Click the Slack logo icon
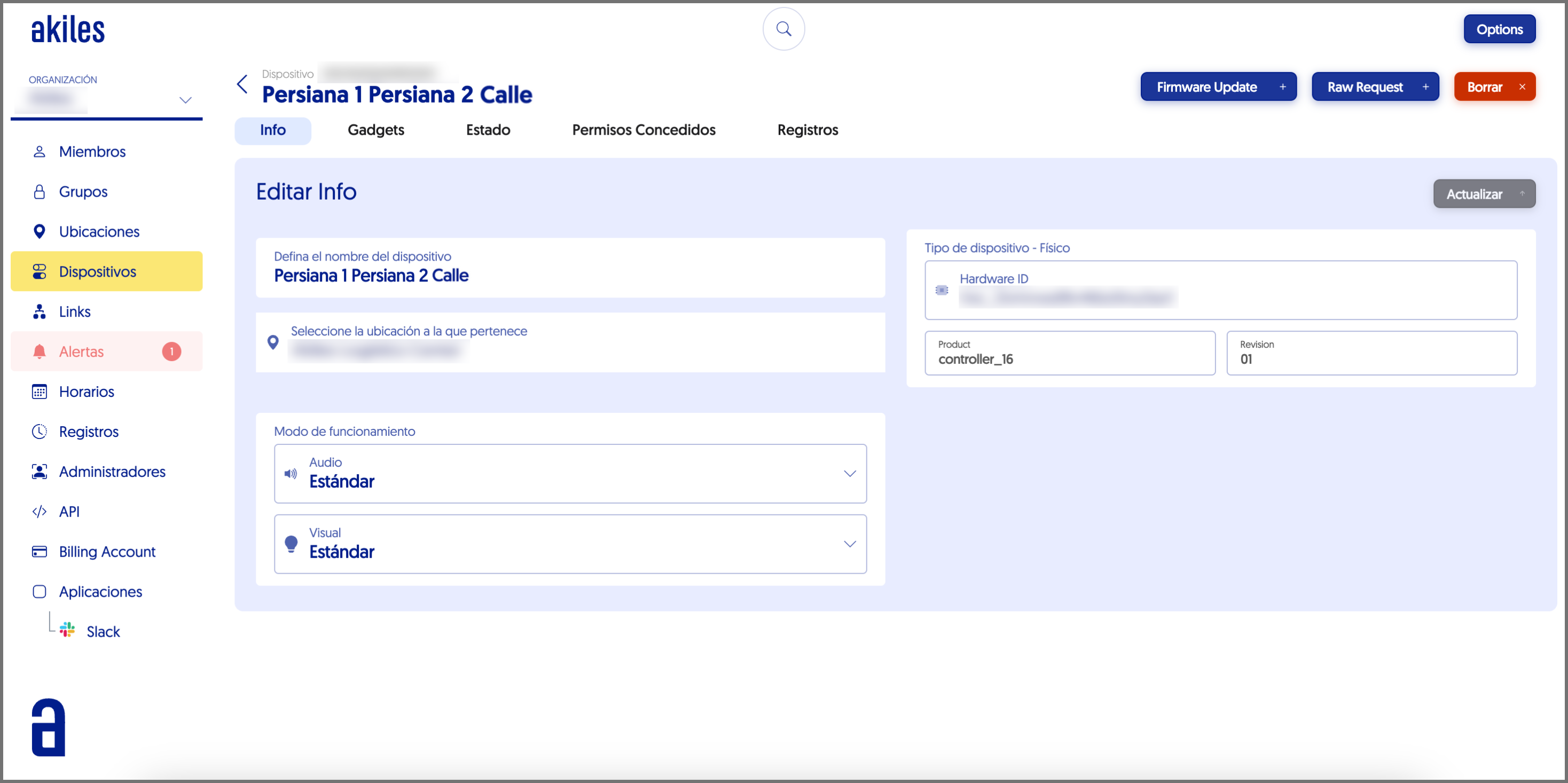1568x783 pixels. click(67, 630)
